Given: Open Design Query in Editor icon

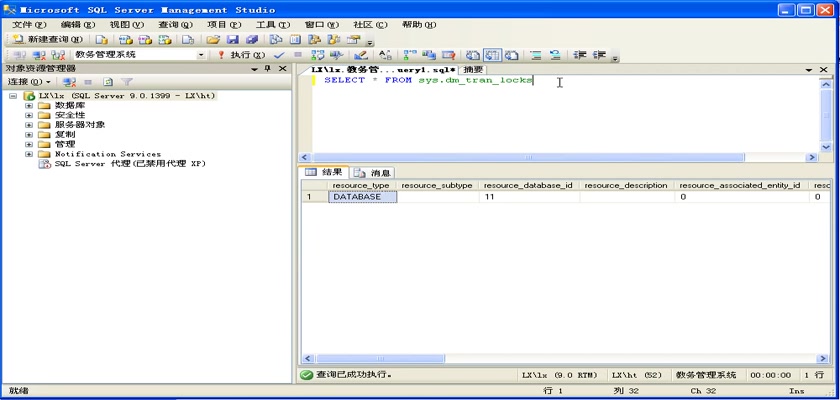Looking at the screenshot, I should tap(361, 55).
